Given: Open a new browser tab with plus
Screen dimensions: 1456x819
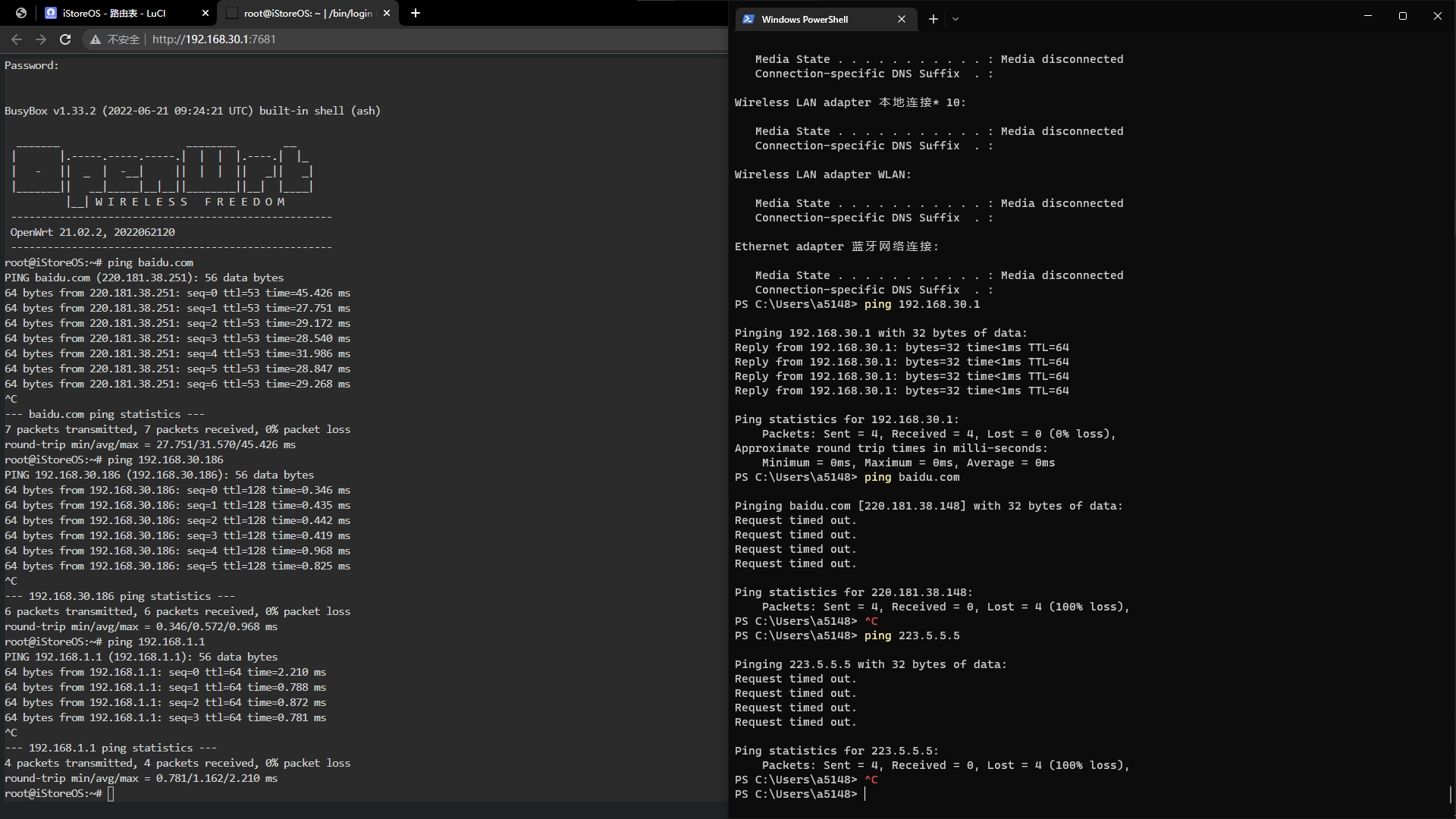Looking at the screenshot, I should [416, 13].
